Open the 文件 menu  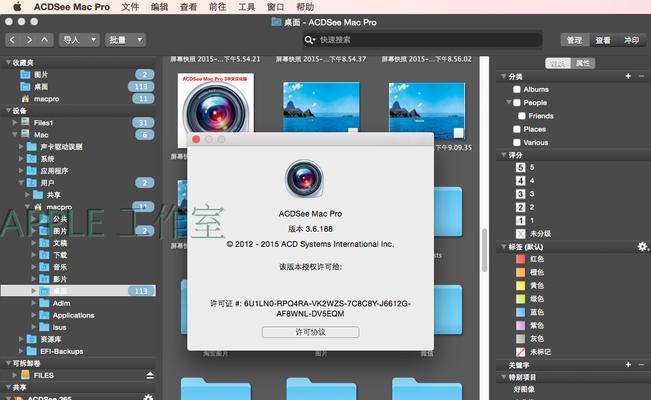(130, 7)
